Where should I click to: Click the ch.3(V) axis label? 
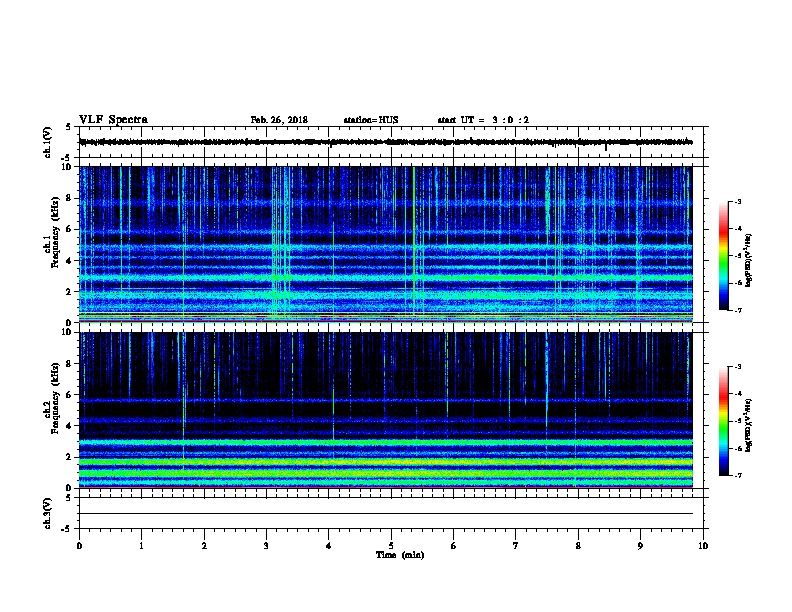48,513
